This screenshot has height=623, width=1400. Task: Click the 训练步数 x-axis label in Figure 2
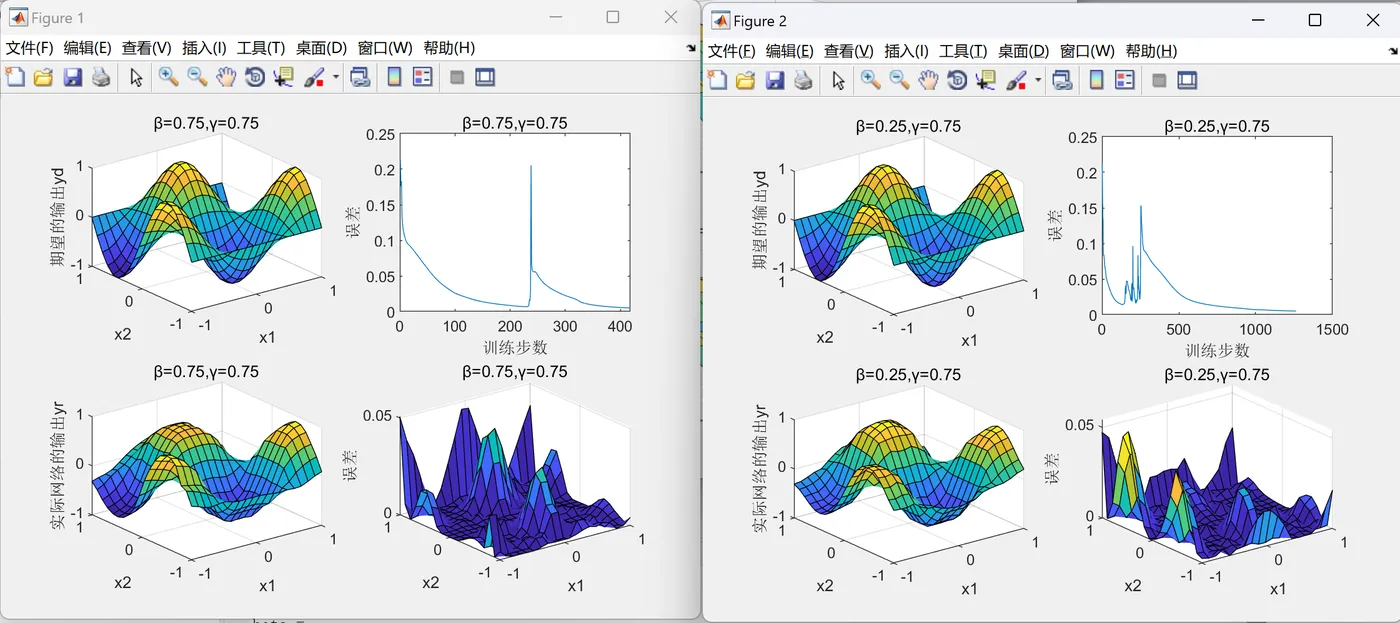pos(1217,351)
